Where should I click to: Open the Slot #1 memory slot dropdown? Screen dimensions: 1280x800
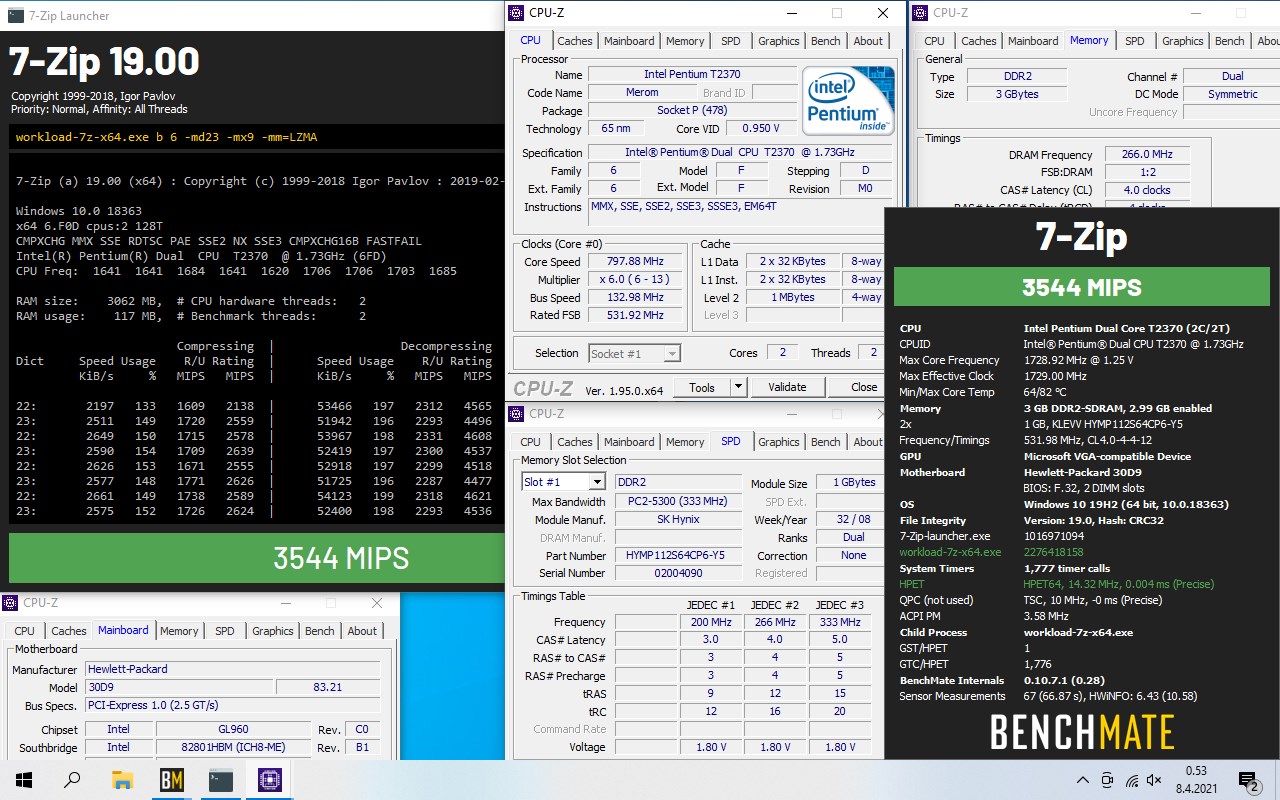563,482
